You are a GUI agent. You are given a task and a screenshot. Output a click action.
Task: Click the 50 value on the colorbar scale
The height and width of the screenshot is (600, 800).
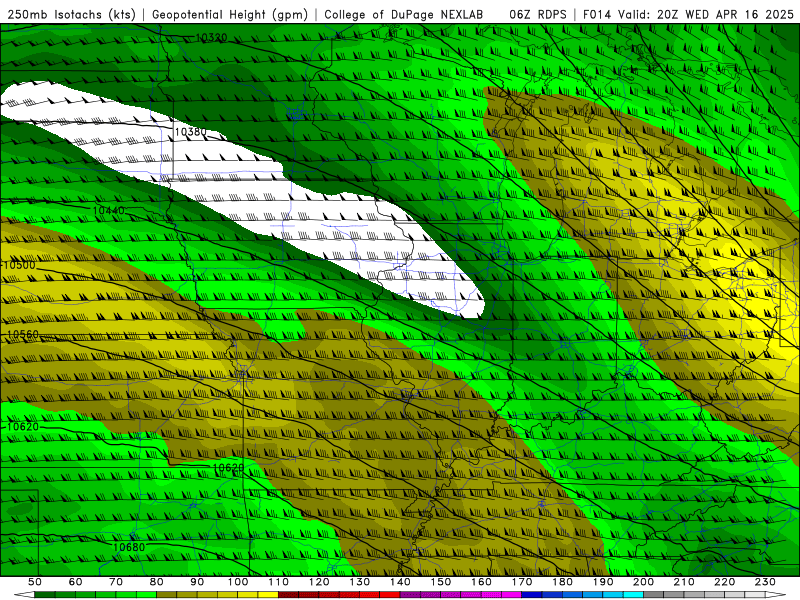(35, 582)
